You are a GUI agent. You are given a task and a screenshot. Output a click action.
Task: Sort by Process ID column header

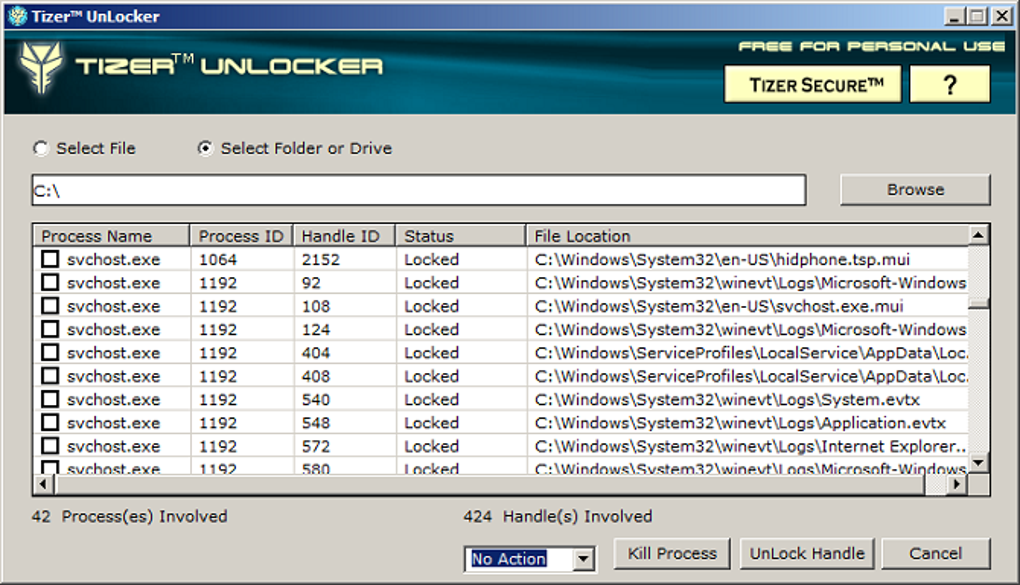point(241,236)
